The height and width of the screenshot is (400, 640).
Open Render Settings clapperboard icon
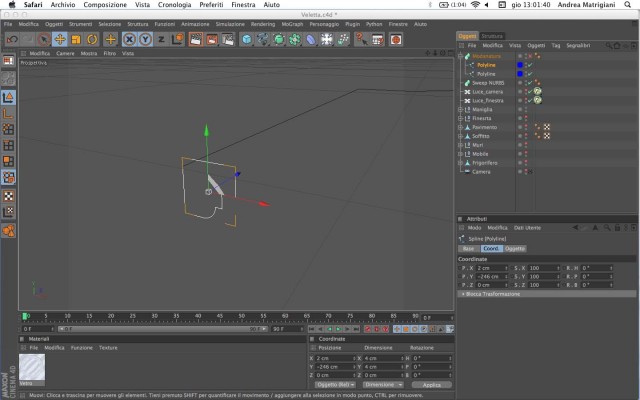click(228, 40)
